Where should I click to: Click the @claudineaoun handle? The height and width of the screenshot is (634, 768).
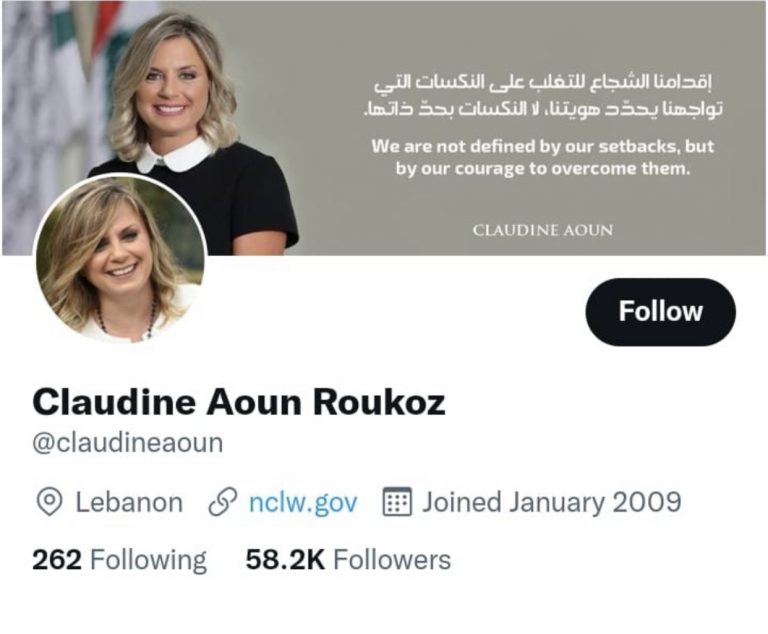[x=127, y=443]
